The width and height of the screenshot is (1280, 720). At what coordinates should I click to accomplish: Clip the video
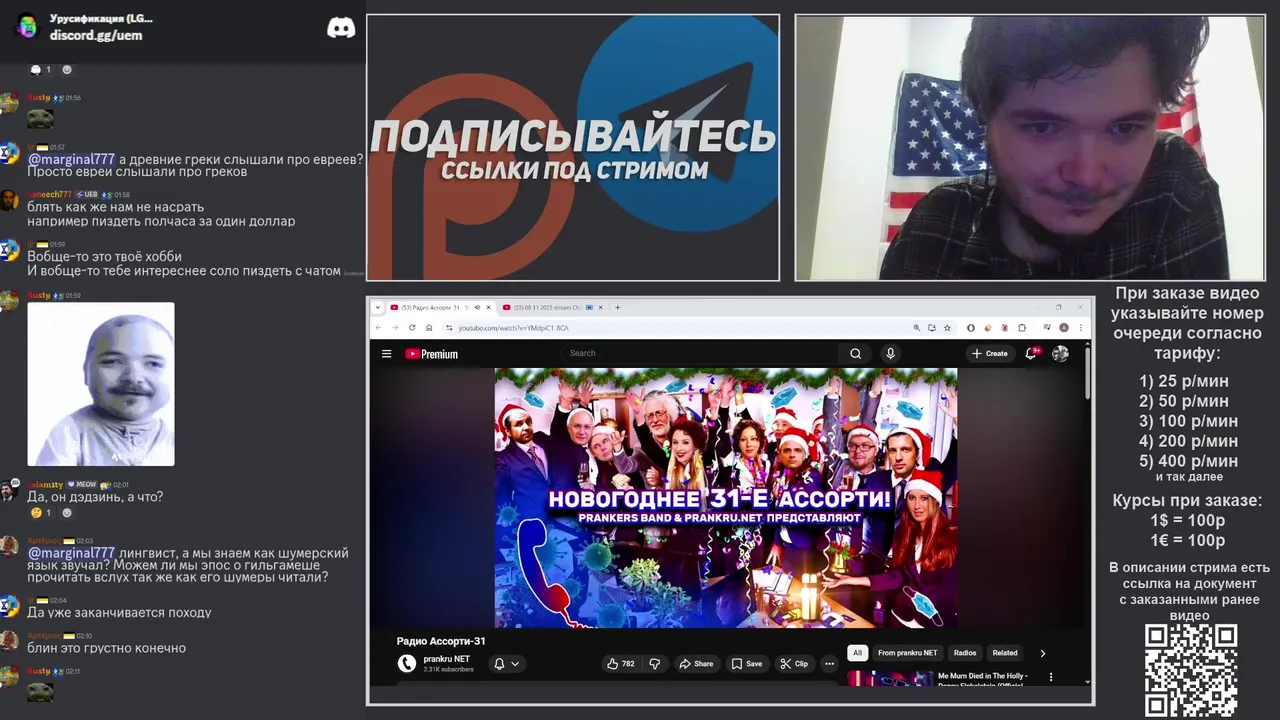click(x=794, y=663)
